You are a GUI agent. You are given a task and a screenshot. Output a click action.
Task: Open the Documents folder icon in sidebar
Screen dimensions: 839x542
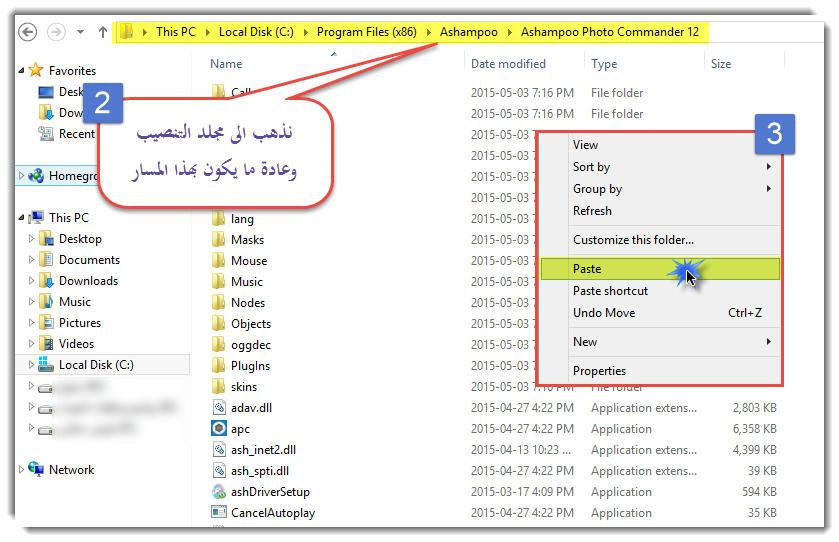tap(47, 259)
